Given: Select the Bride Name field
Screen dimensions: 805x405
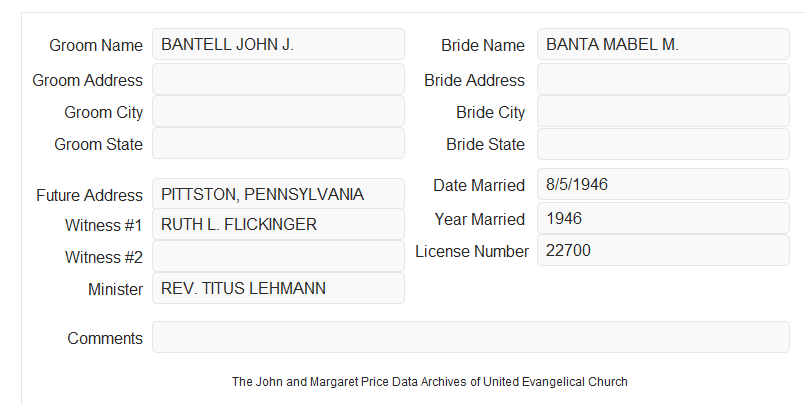Looking at the screenshot, I should click(663, 44).
